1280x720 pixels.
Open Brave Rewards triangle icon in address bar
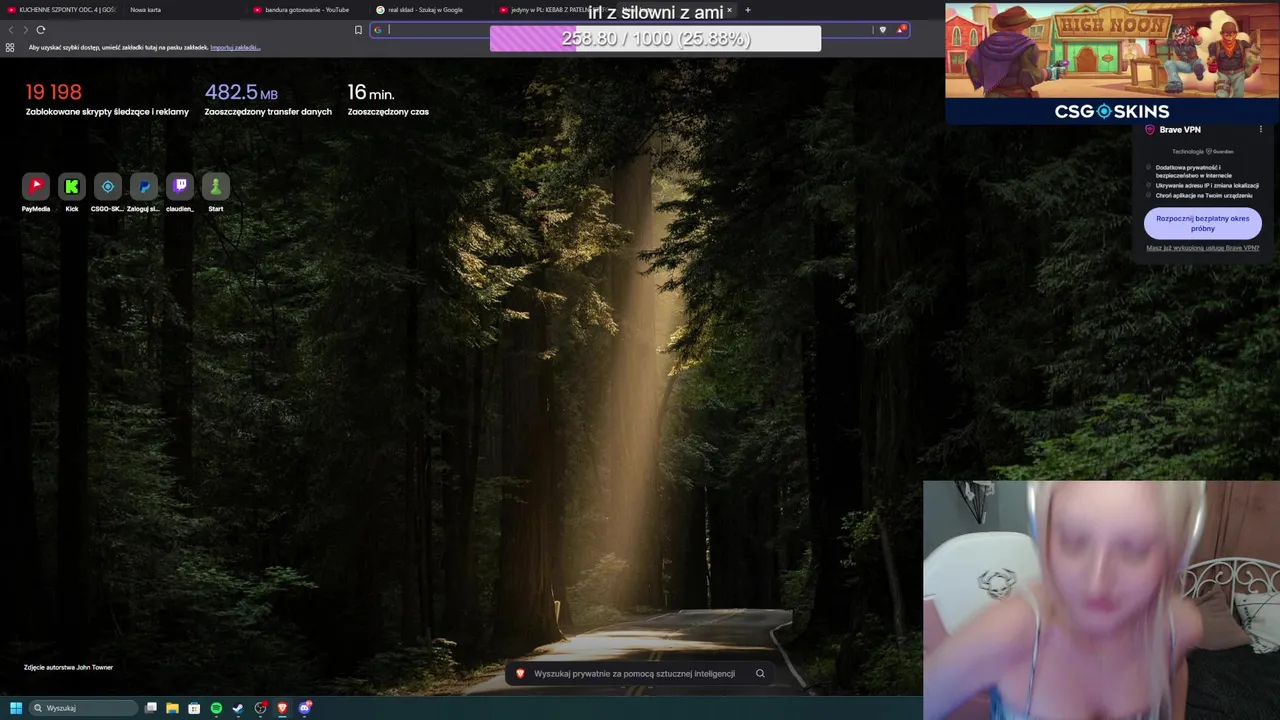[x=901, y=30]
